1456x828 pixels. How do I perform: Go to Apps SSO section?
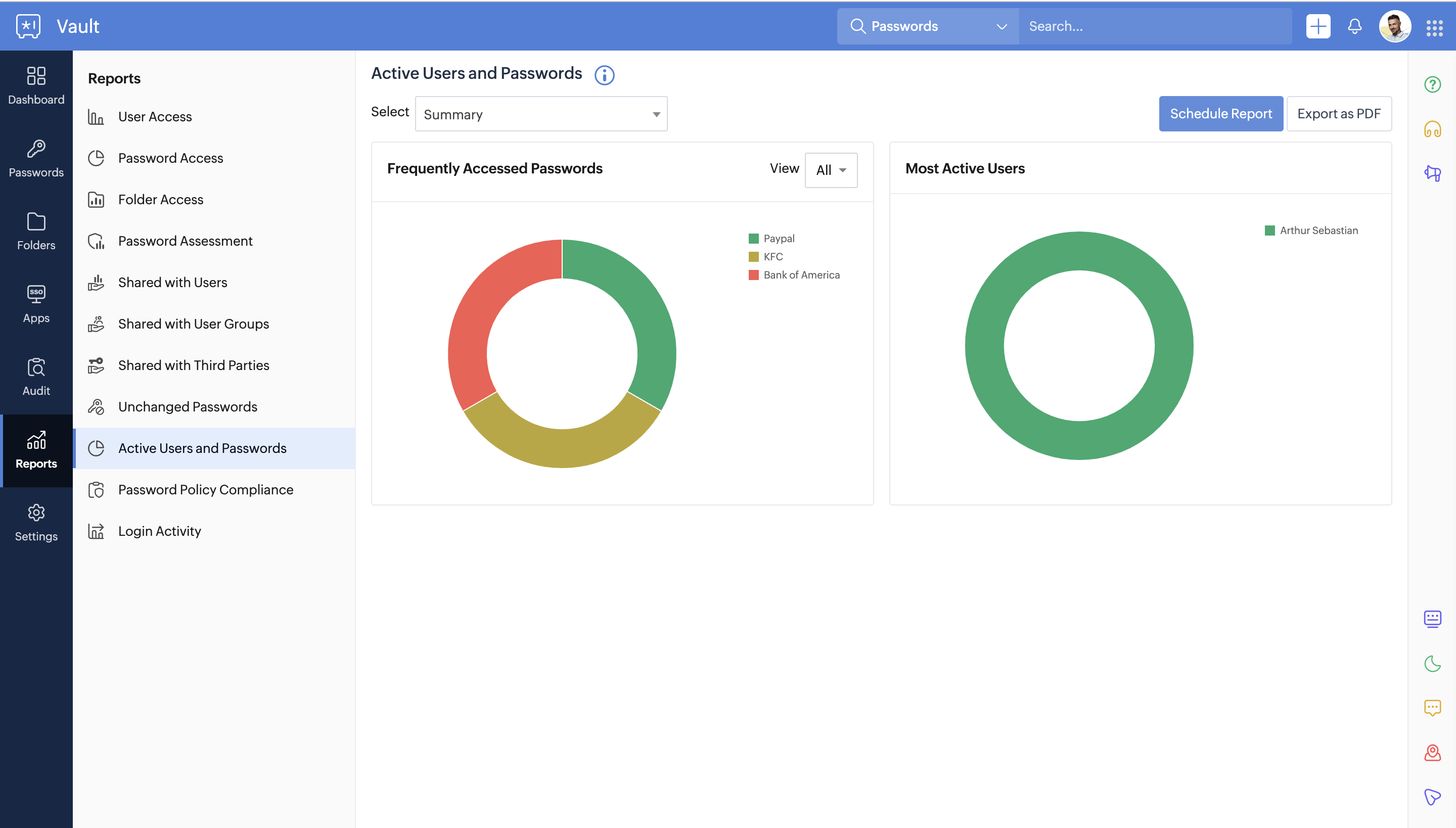pos(36,304)
